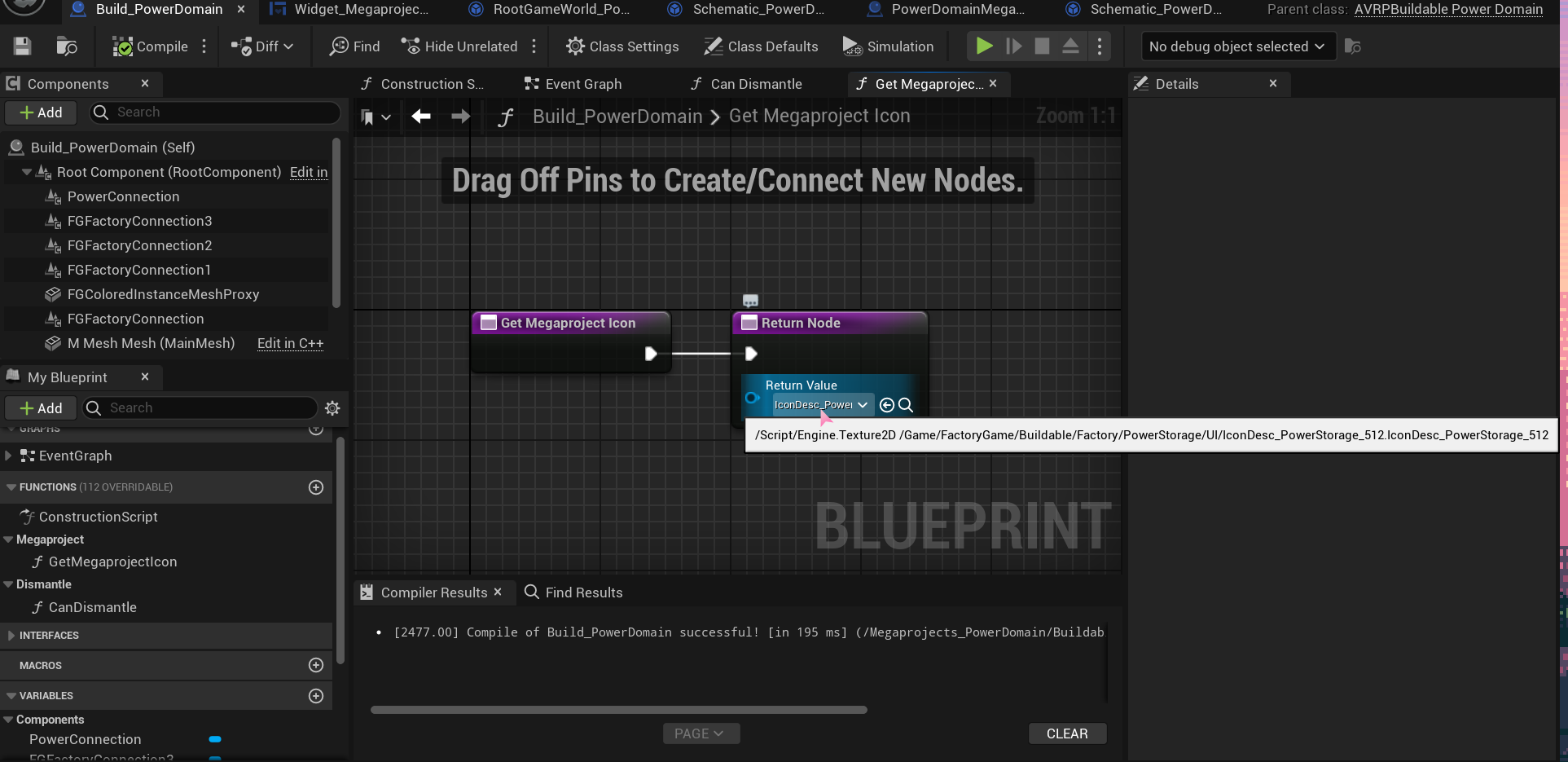The height and width of the screenshot is (762, 1568).
Task: Toggle Simulation mode
Action: click(x=889, y=46)
